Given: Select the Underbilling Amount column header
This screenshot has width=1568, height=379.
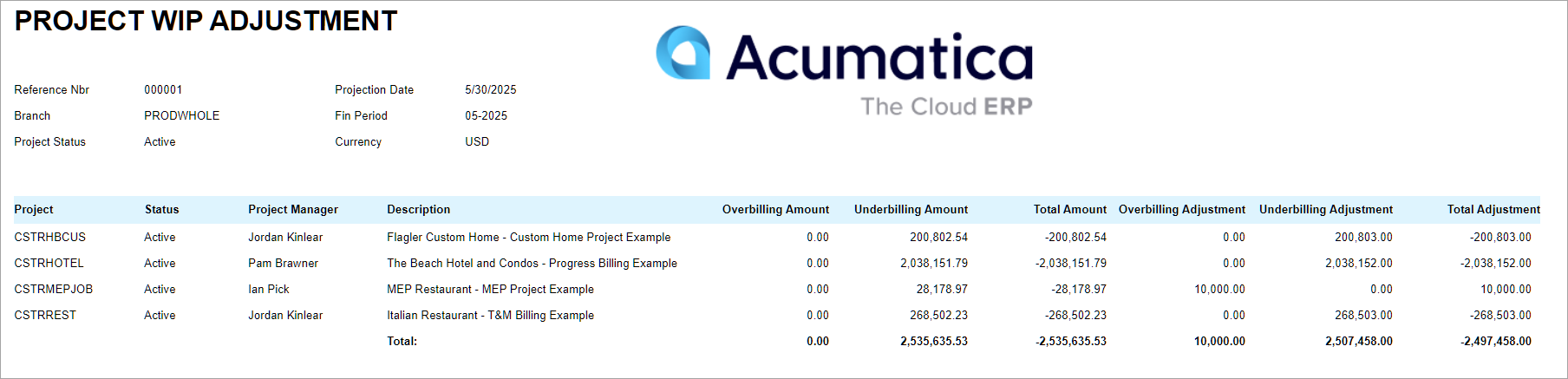Looking at the screenshot, I should (911, 209).
